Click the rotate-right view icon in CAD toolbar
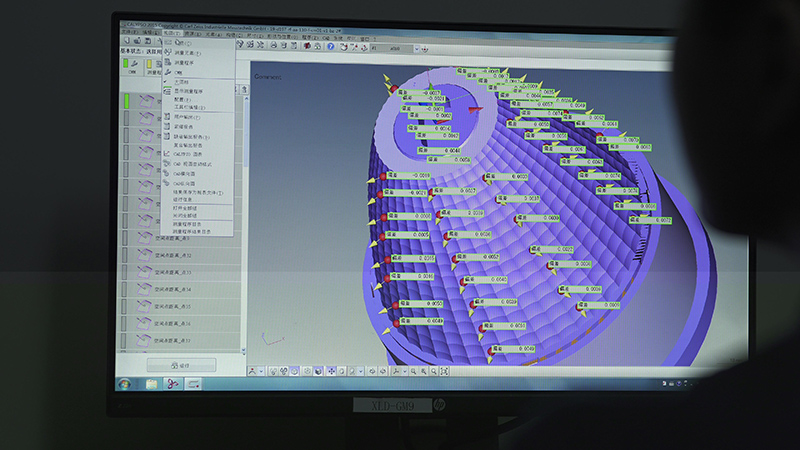 click(x=383, y=371)
